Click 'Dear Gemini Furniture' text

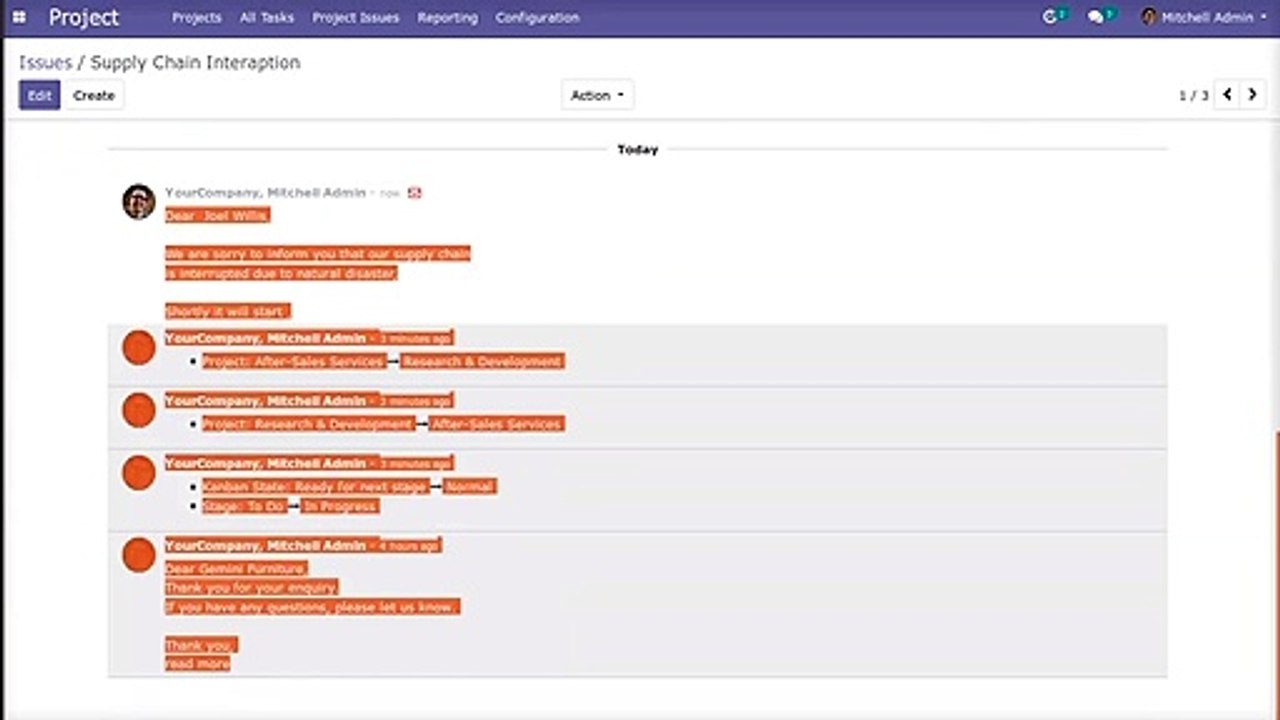pos(236,568)
